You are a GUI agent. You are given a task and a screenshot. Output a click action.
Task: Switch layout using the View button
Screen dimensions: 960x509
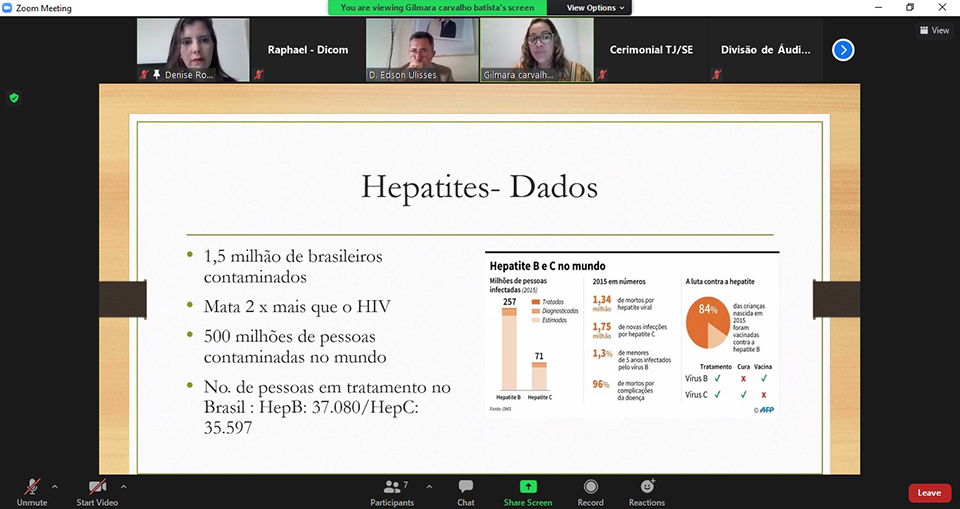click(x=934, y=30)
